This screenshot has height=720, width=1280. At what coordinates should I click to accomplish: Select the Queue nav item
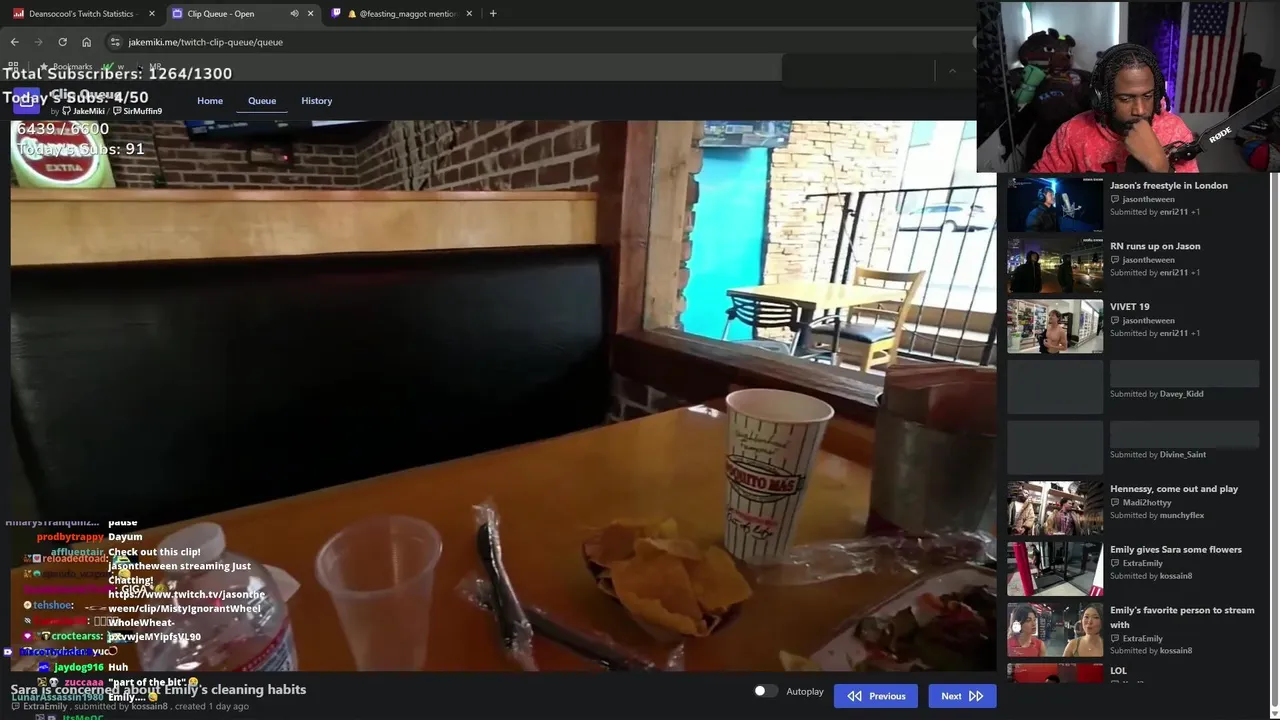click(x=262, y=101)
